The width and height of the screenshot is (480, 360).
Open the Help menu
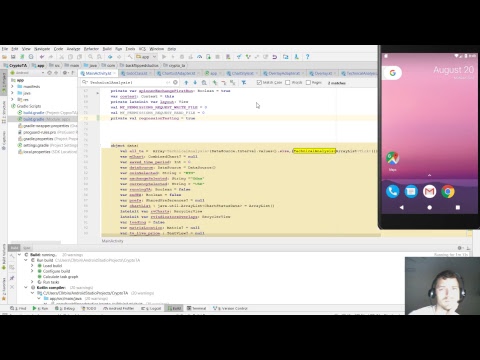172,49
